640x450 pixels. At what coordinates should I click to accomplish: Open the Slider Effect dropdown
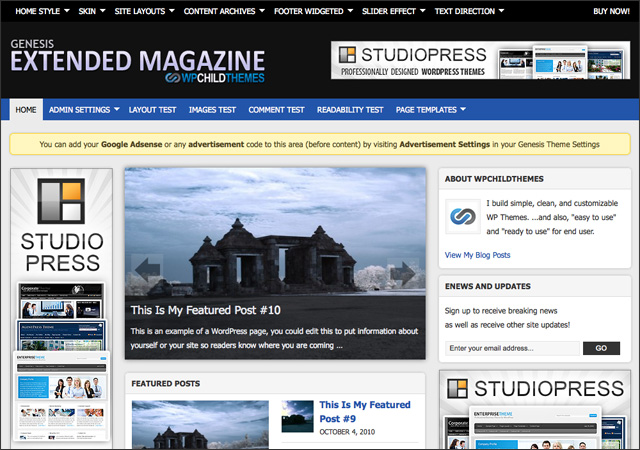393,11
